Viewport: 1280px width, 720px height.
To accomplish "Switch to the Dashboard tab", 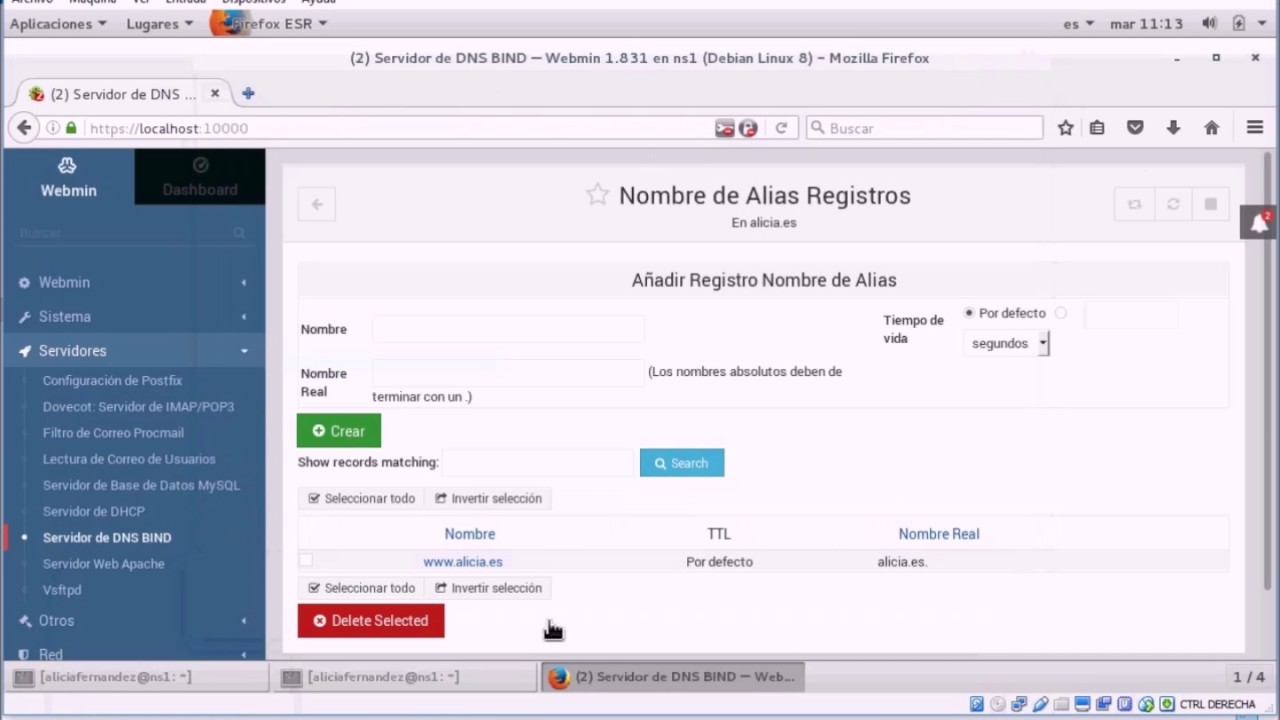I will [200, 176].
